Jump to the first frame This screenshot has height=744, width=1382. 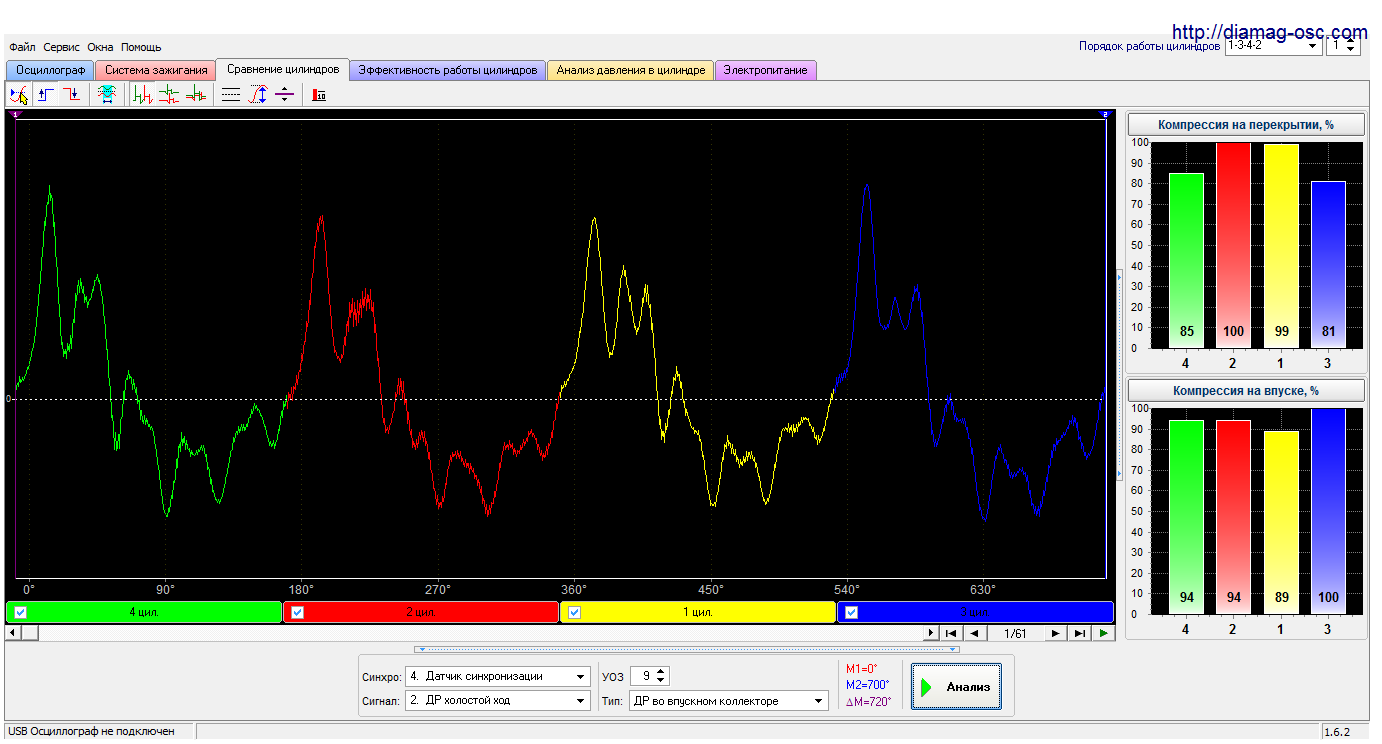click(951, 633)
